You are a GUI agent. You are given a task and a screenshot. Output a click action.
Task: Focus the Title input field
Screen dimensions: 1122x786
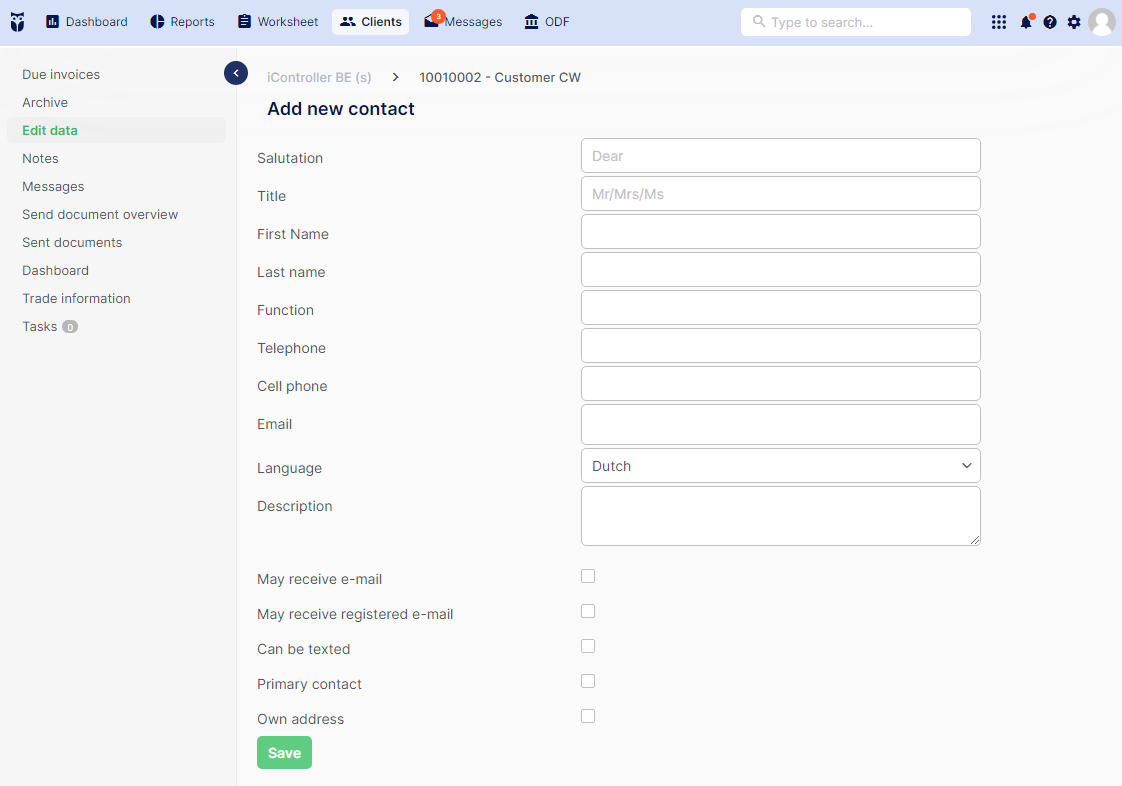click(x=781, y=194)
